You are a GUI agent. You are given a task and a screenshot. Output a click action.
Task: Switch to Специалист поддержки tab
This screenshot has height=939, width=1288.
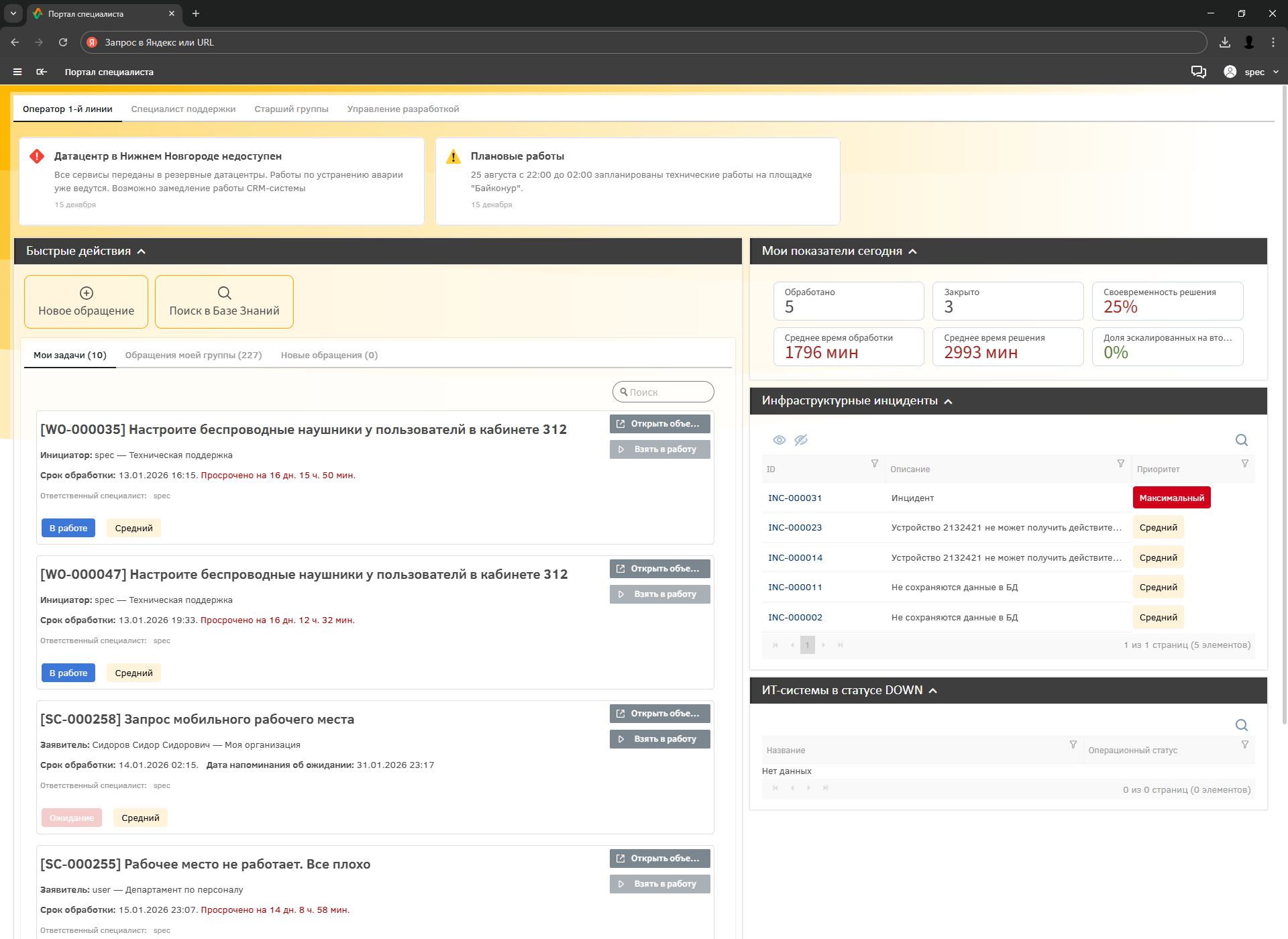[183, 109]
